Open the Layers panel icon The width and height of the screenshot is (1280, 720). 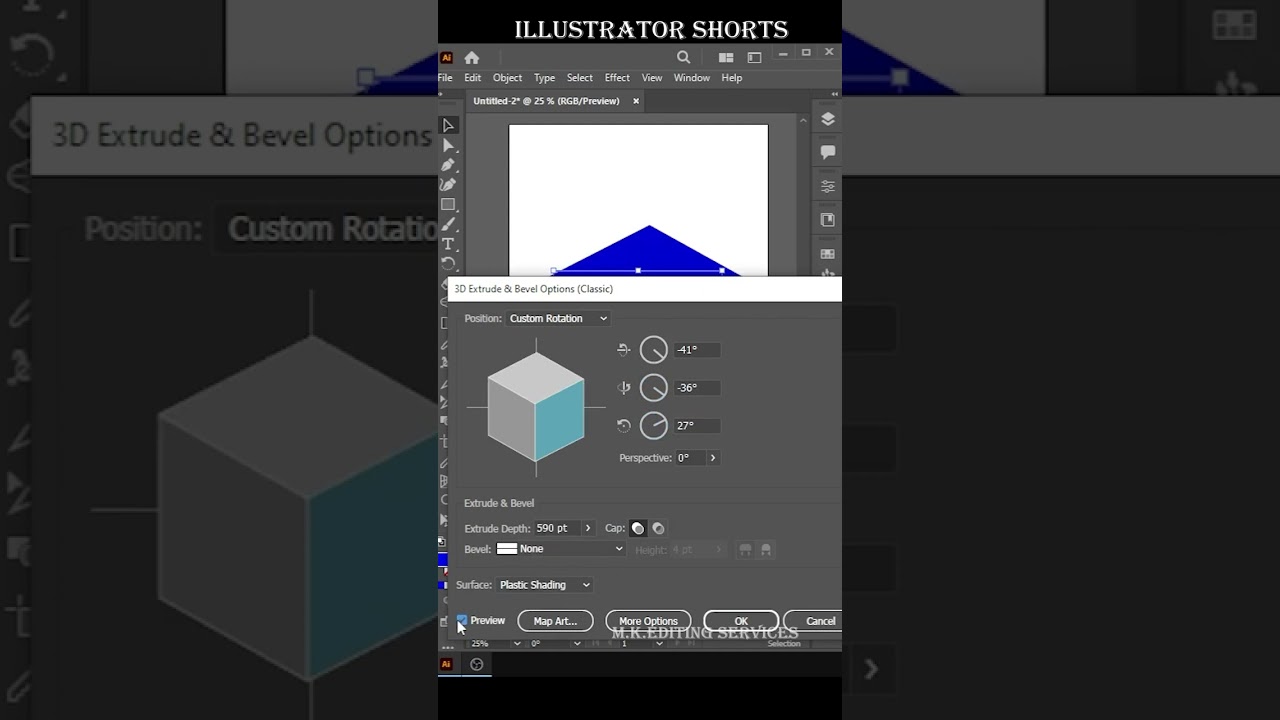[x=828, y=118]
